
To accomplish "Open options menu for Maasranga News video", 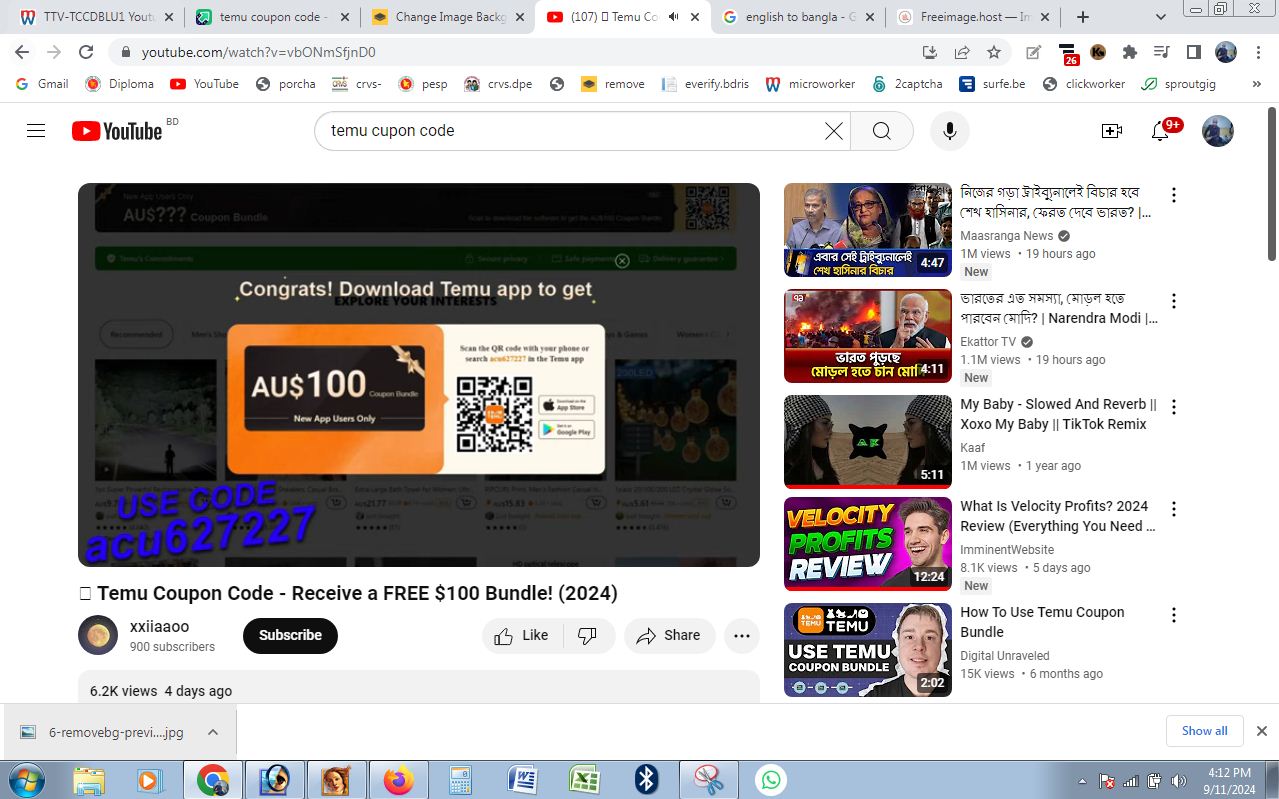I will click(x=1174, y=195).
